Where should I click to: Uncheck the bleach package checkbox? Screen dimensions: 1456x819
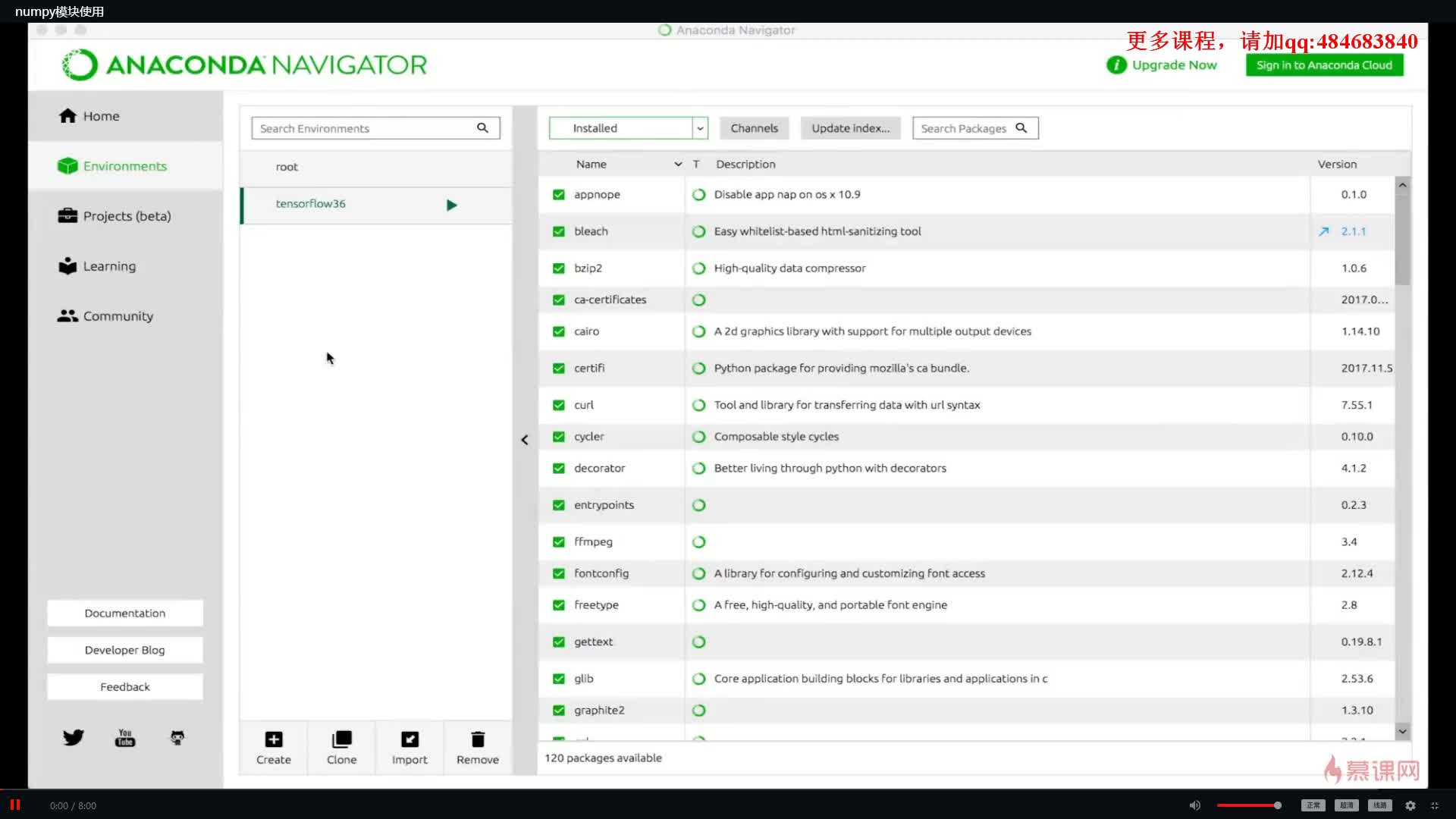click(559, 231)
